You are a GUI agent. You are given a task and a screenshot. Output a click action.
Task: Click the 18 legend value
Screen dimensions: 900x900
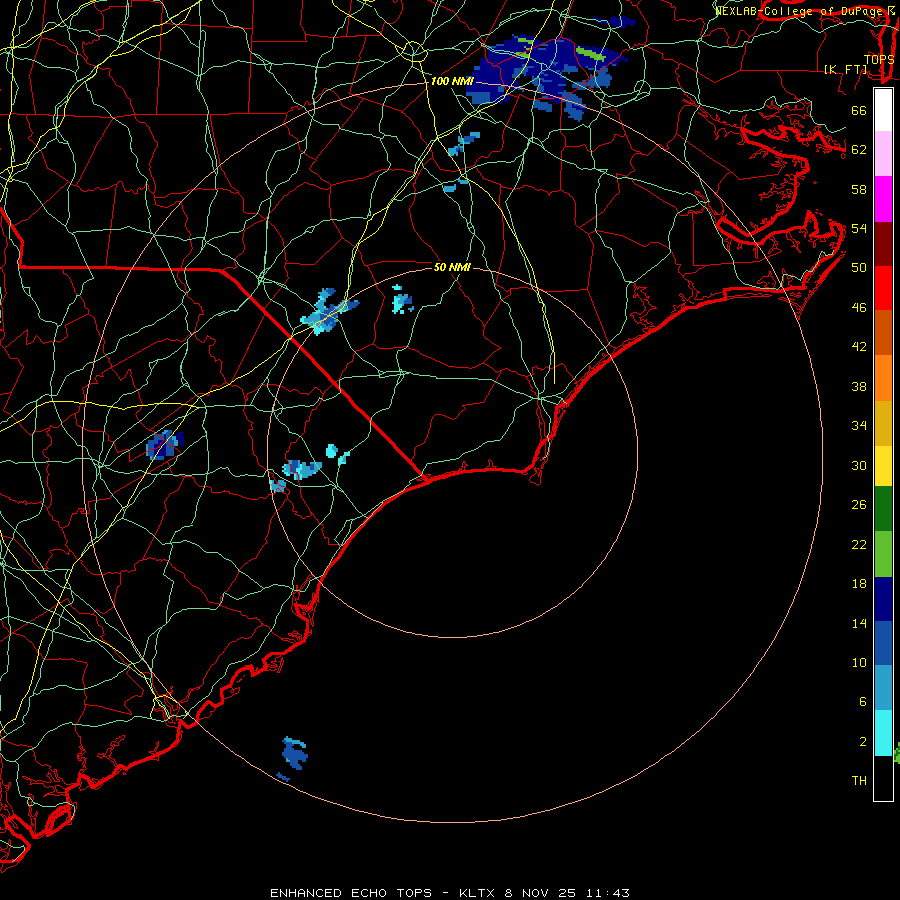click(859, 584)
